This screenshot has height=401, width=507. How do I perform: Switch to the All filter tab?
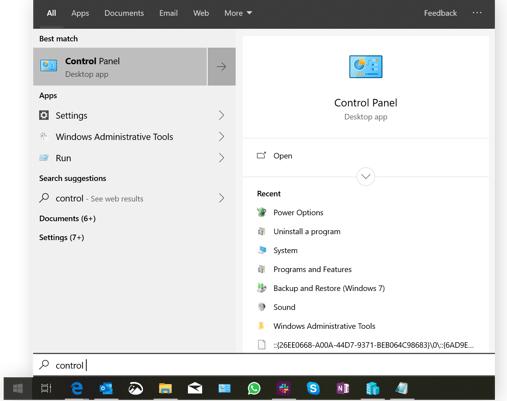coord(51,13)
